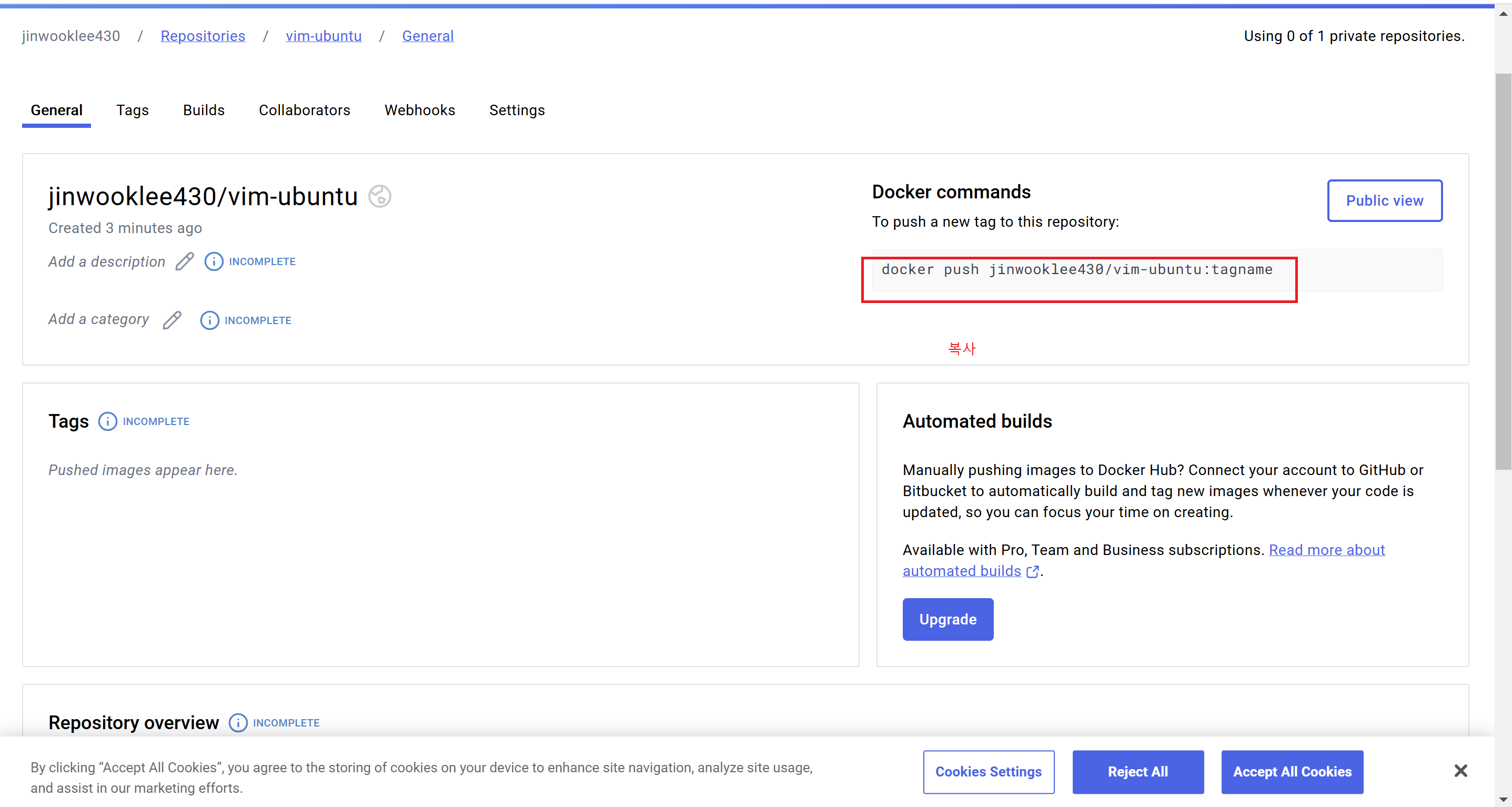Click the blue Upgrade button
This screenshot has height=807, width=1512.
coord(947,619)
